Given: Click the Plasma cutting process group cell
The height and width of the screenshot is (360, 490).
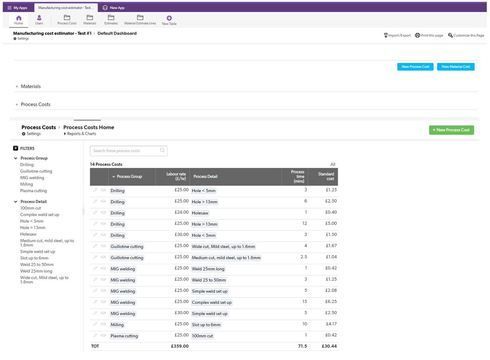Looking at the screenshot, I should (x=124, y=336).
